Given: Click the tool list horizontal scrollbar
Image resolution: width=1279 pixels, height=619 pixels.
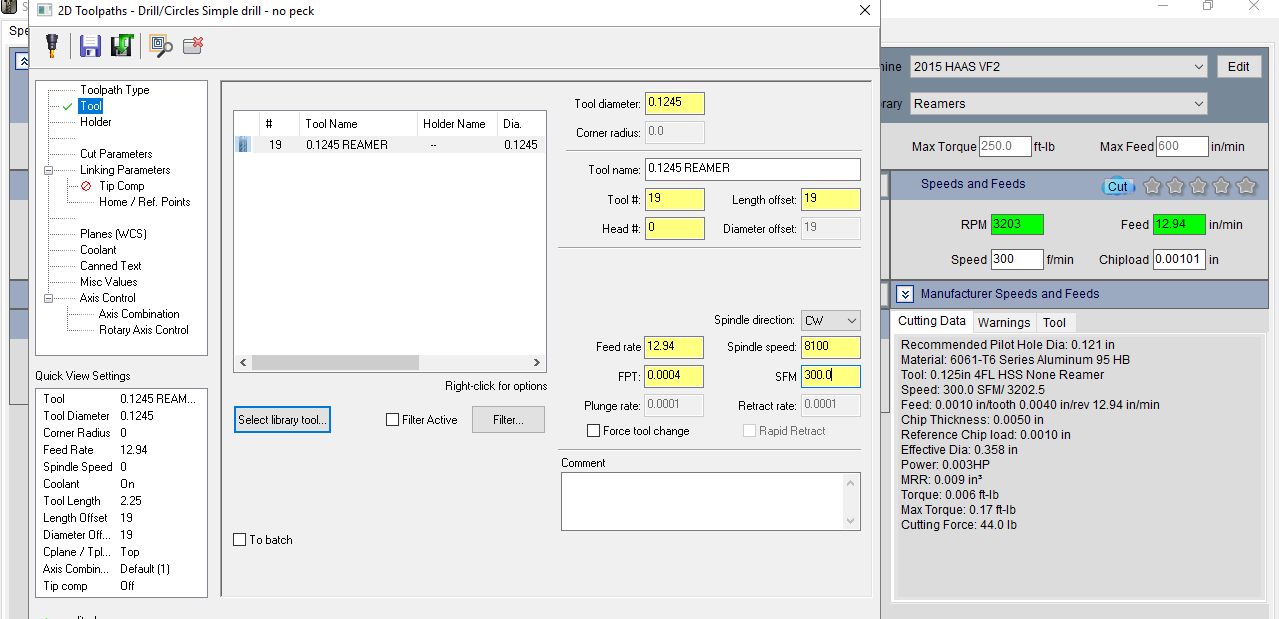Looking at the screenshot, I should tap(390, 363).
